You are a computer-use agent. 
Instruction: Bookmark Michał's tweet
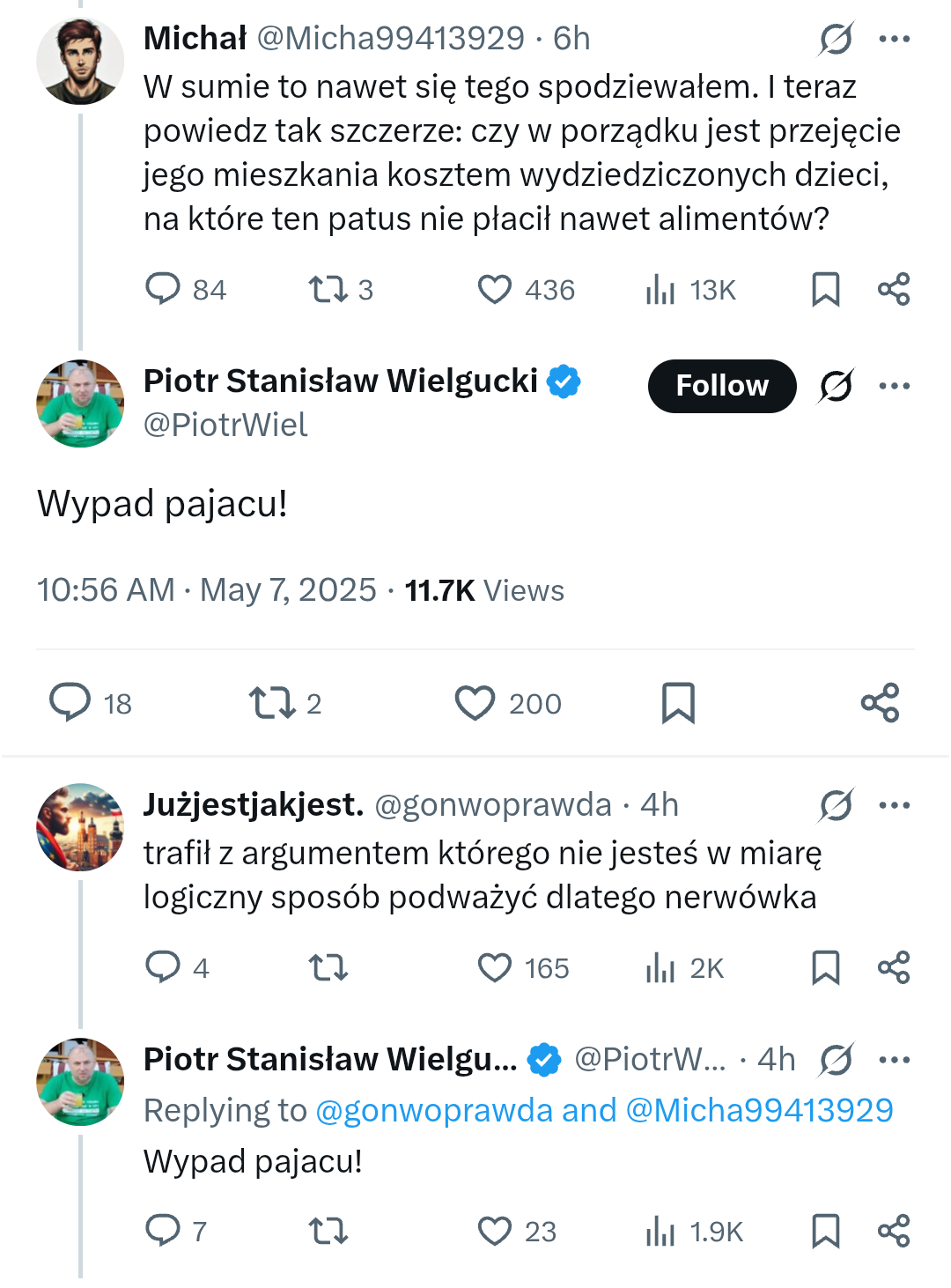[x=825, y=289]
